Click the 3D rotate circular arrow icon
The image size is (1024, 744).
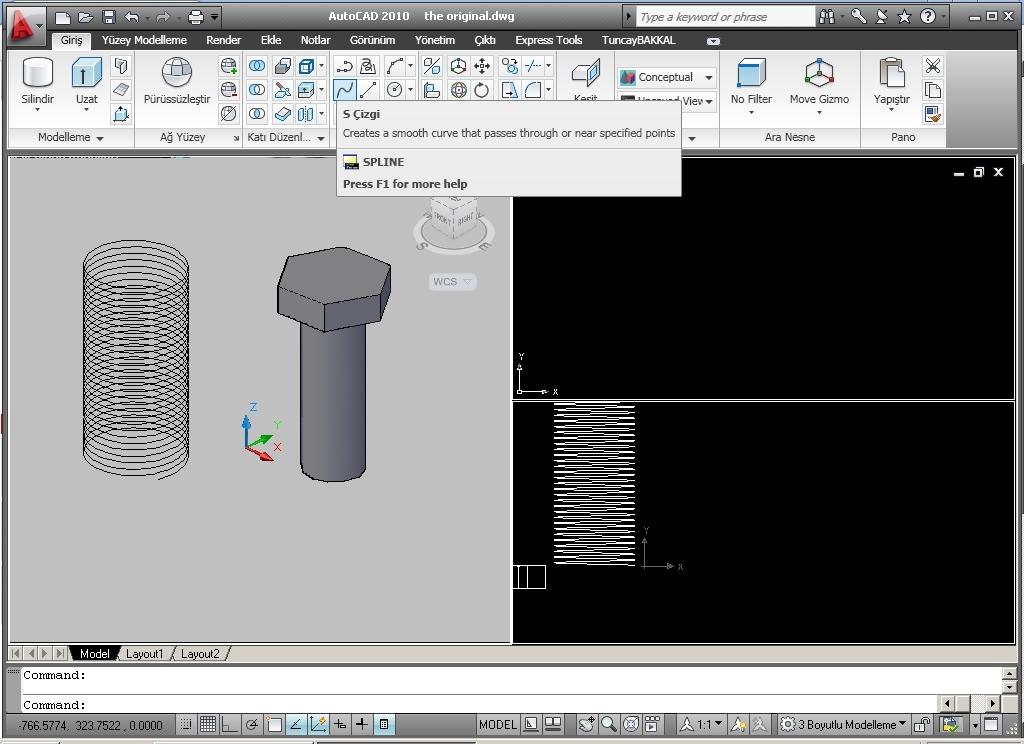[x=482, y=90]
